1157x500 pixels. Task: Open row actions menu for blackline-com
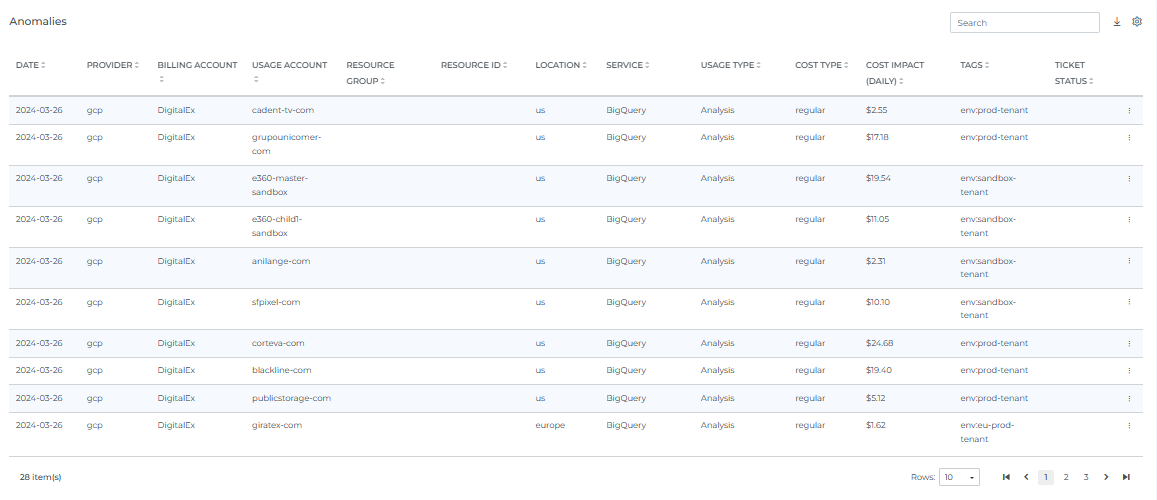click(x=1129, y=371)
